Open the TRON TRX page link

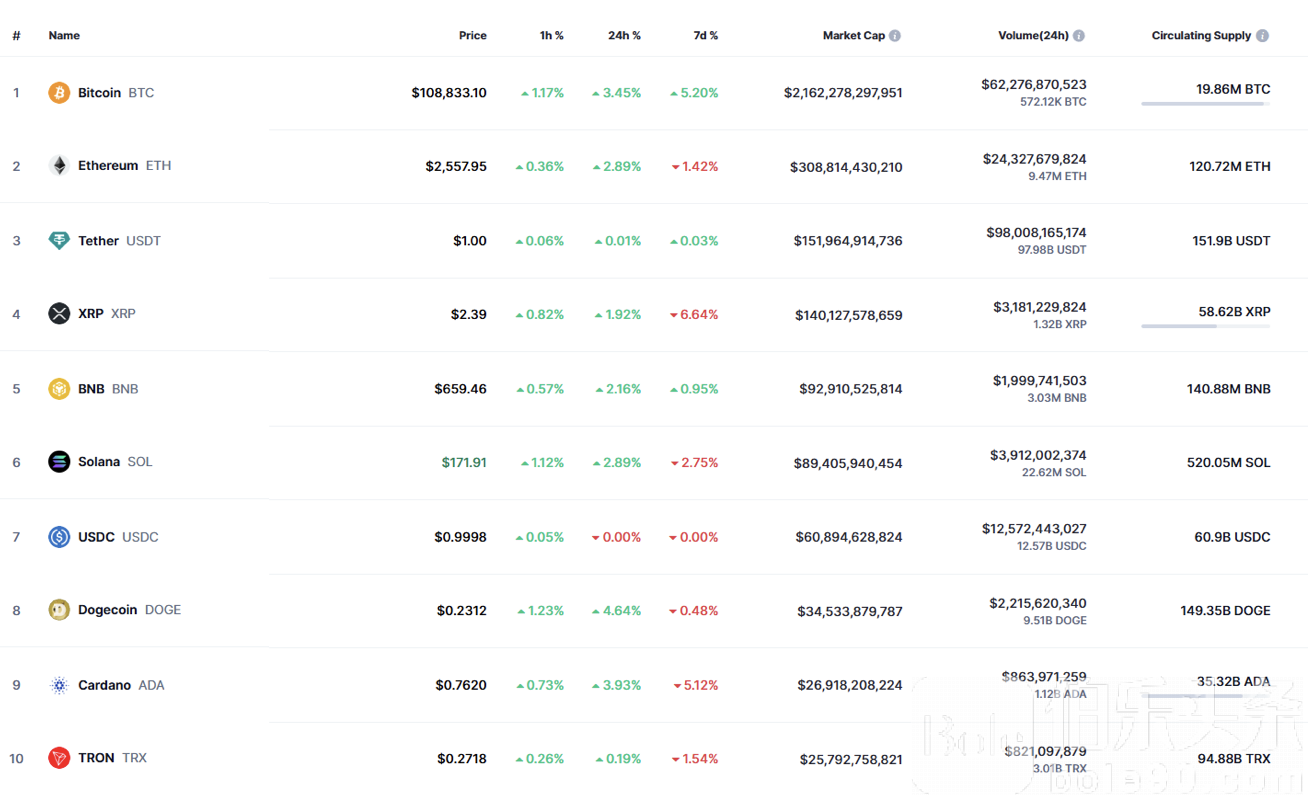(x=112, y=758)
